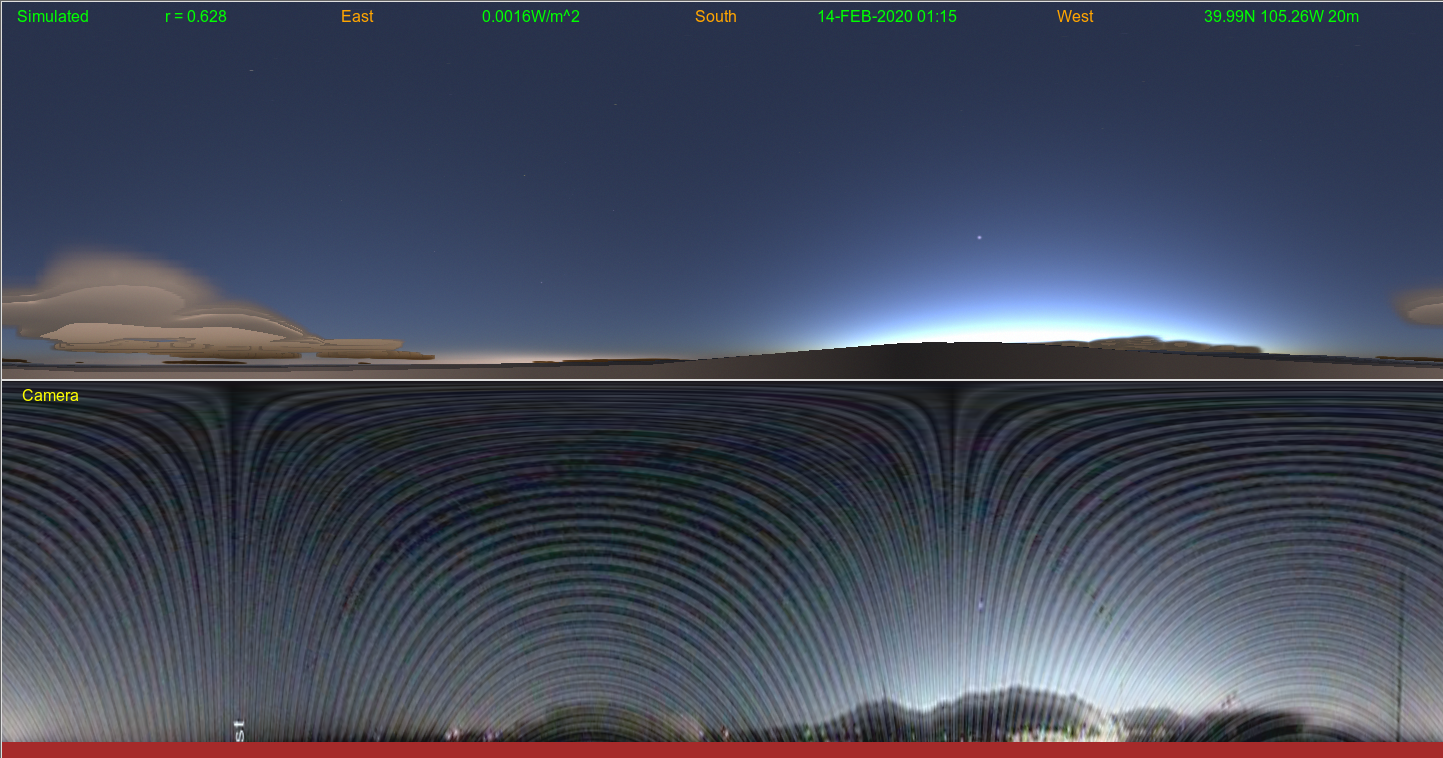Click the "r = 0.628" correlation value
Screen dimensions: 1443x758
[x=196, y=17]
